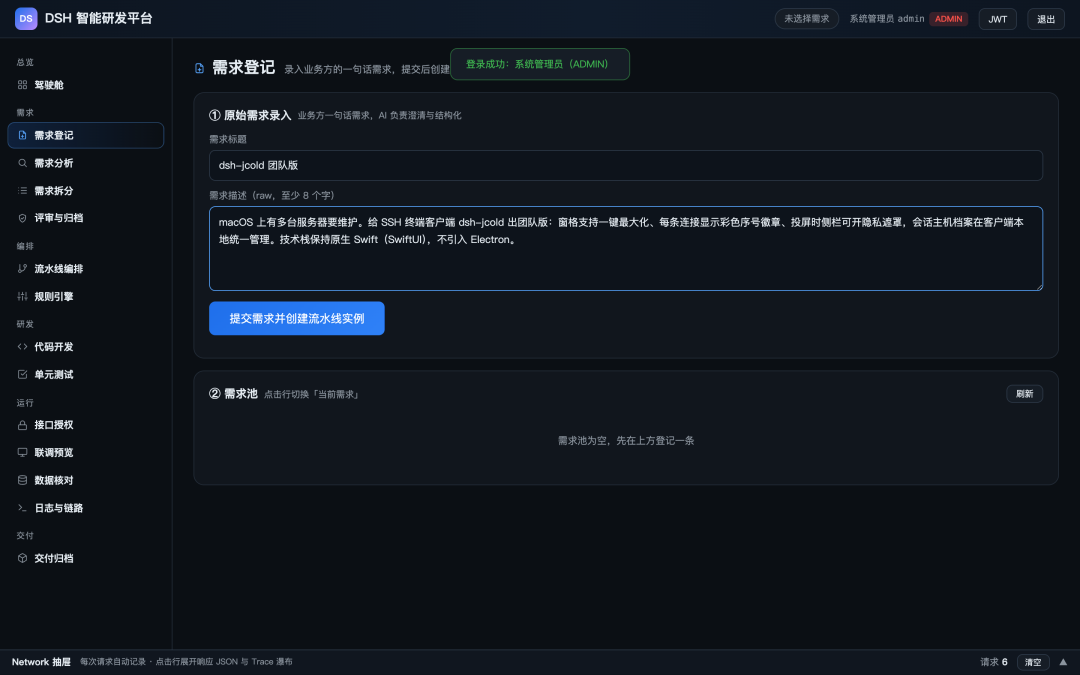Image resolution: width=1080 pixels, height=675 pixels.
Task: Click the ① 原始需求录入 heading
Action: coord(250,115)
